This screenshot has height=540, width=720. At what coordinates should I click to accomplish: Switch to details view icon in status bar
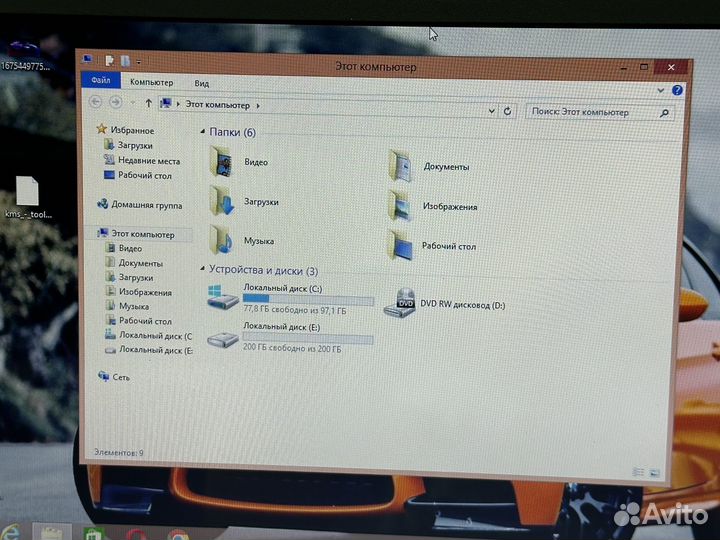pos(638,472)
